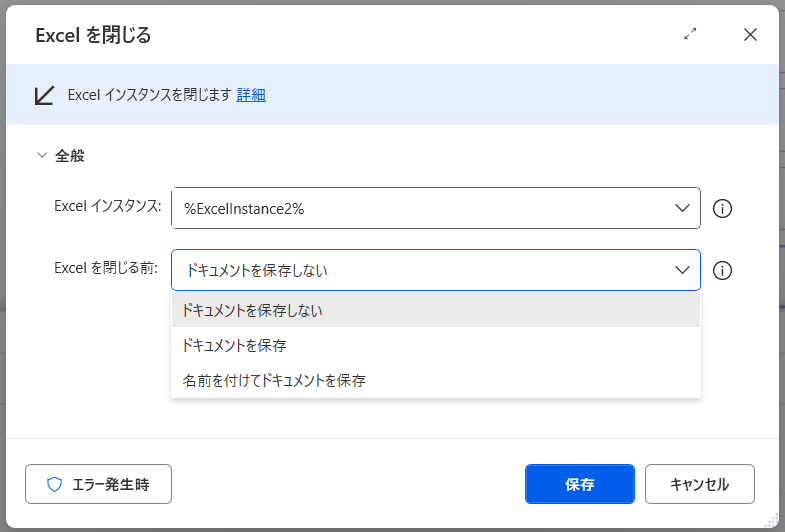Screen dimensions: 785x532
Task: Collapse the 全般 section chevron
Action: [x=41, y=156]
